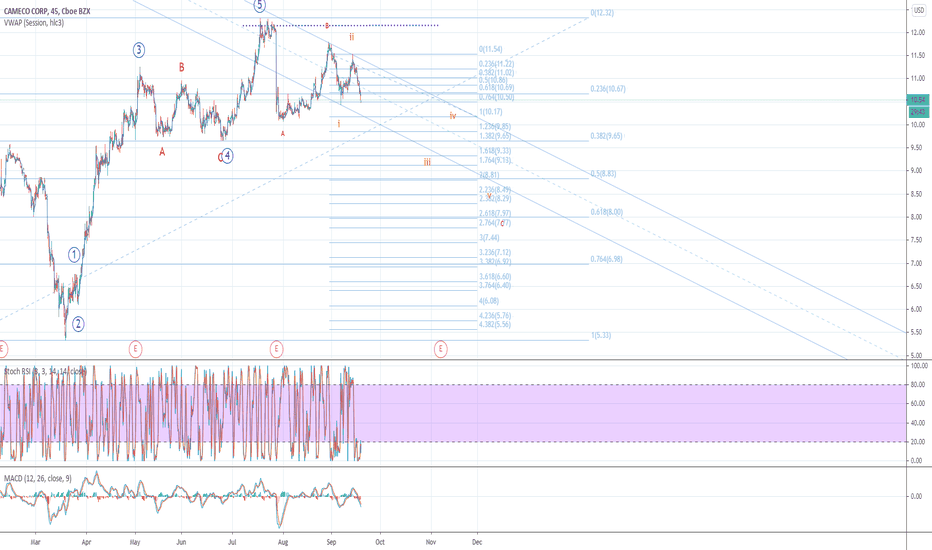The image size is (932, 550).
Task: Select the small red B on the dotted line
Action: (326, 26)
